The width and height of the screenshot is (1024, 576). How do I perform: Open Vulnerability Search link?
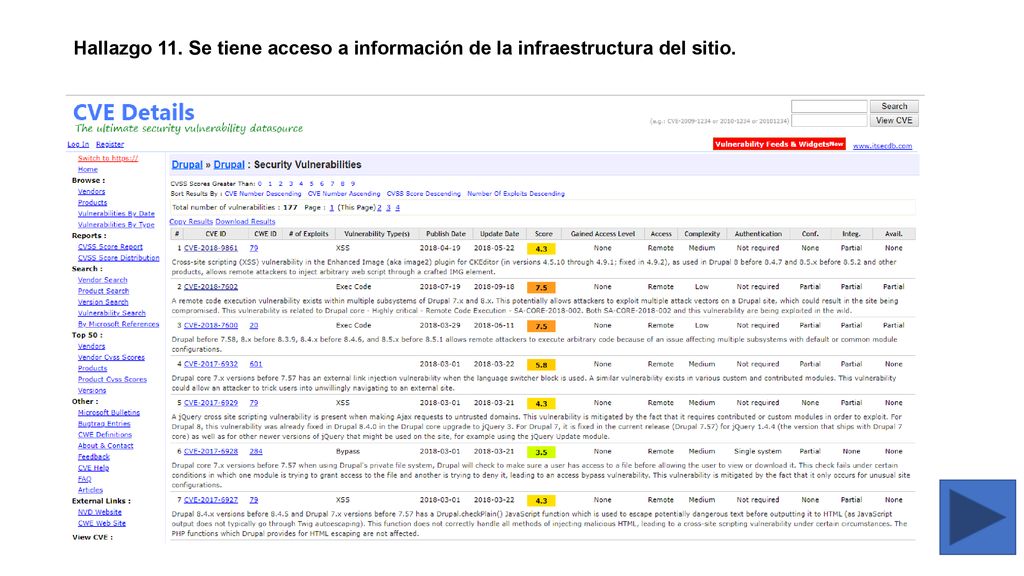[x=112, y=313]
